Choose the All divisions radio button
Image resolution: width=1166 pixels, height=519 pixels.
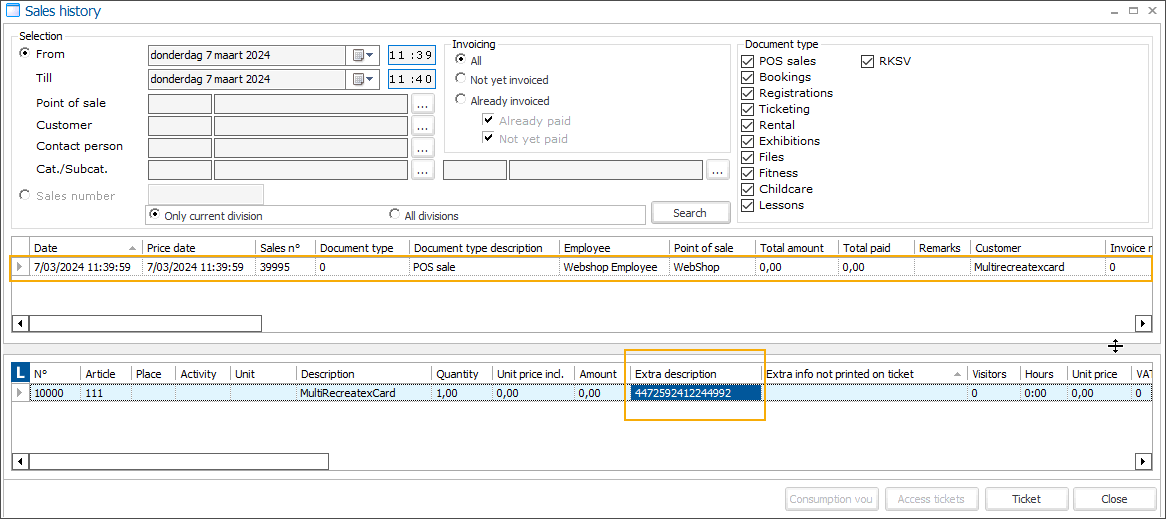coord(395,215)
